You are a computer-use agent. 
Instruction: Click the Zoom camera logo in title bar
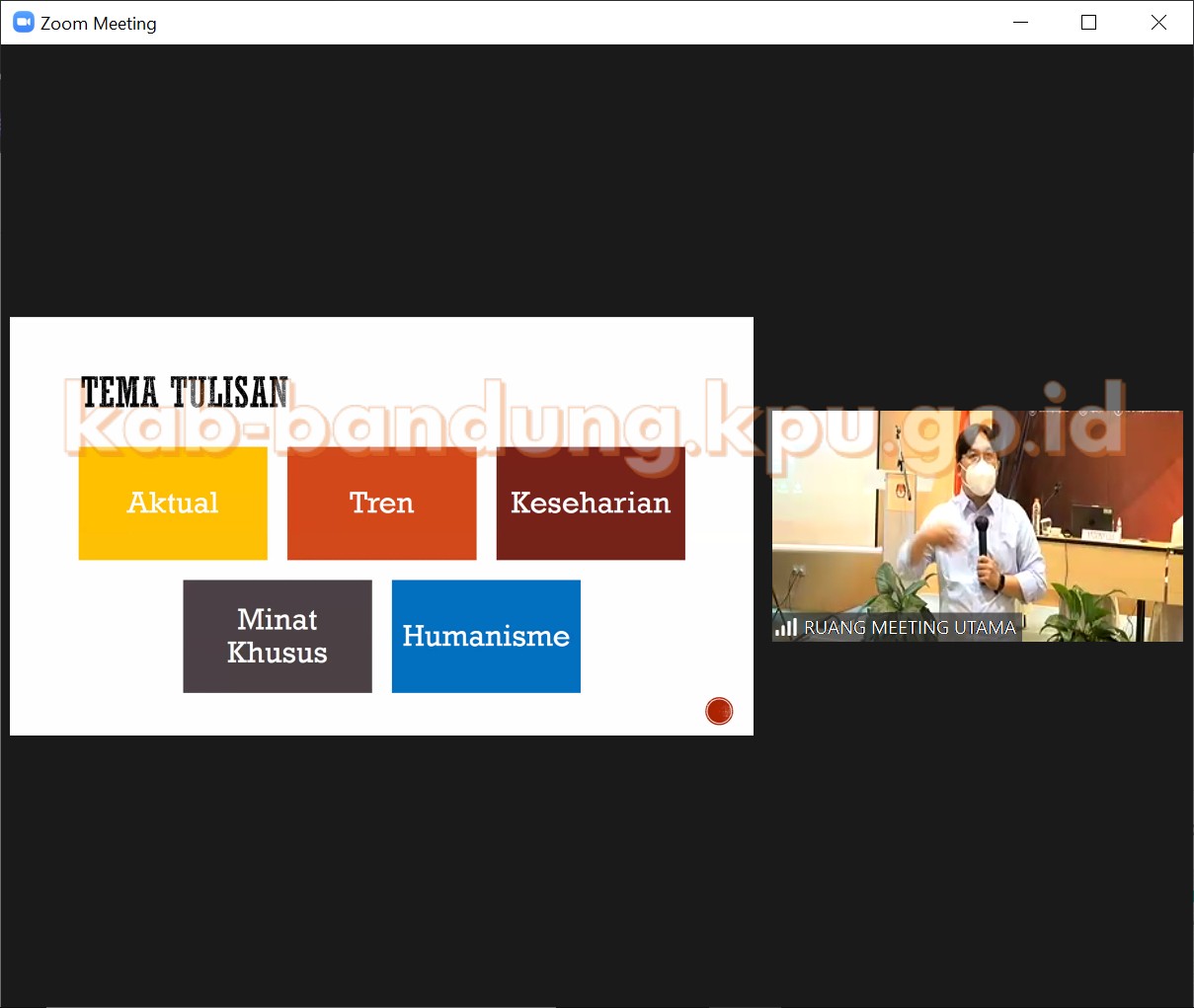click(24, 23)
